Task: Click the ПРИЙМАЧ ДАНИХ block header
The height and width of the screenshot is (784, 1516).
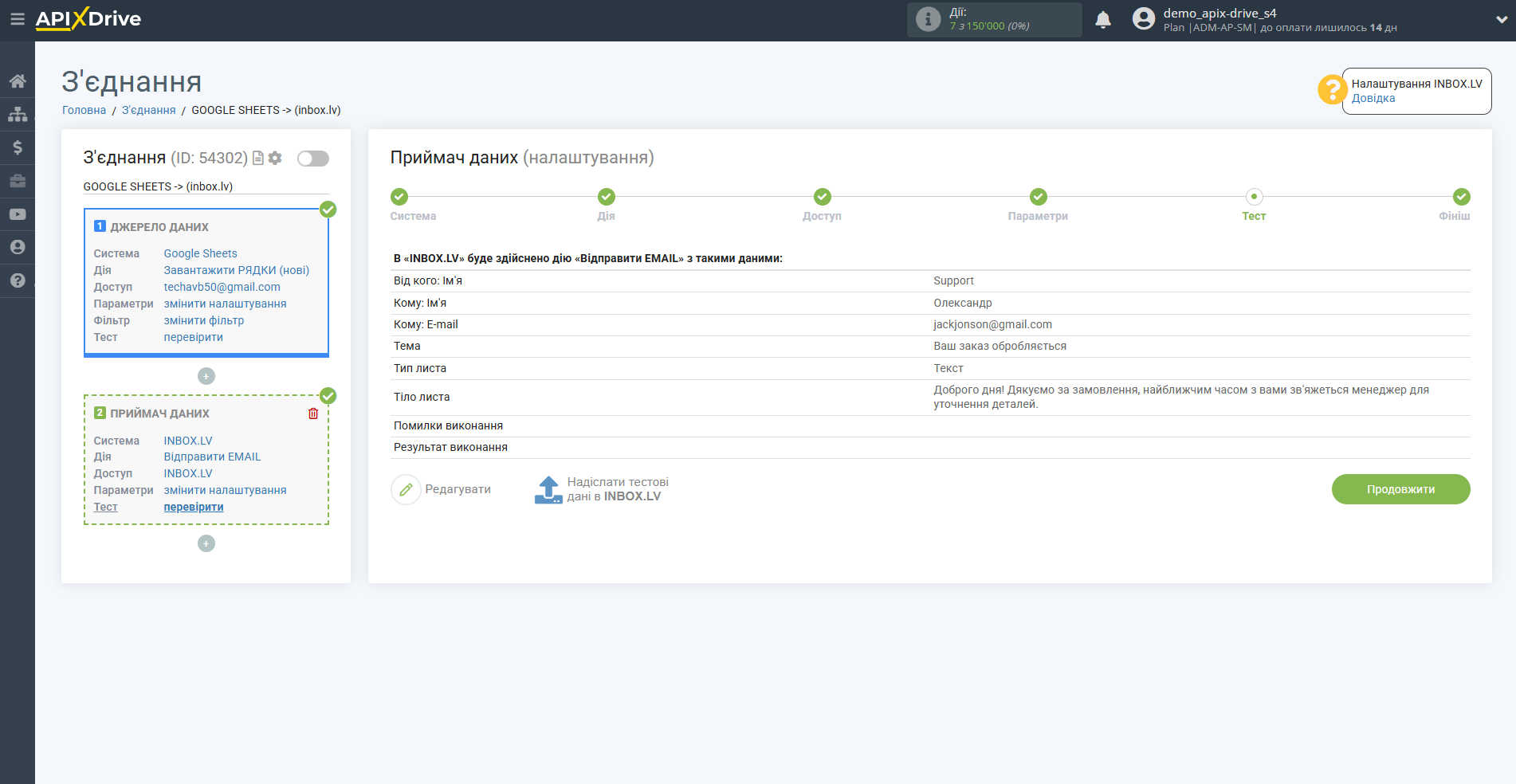Action: pos(159,414)
